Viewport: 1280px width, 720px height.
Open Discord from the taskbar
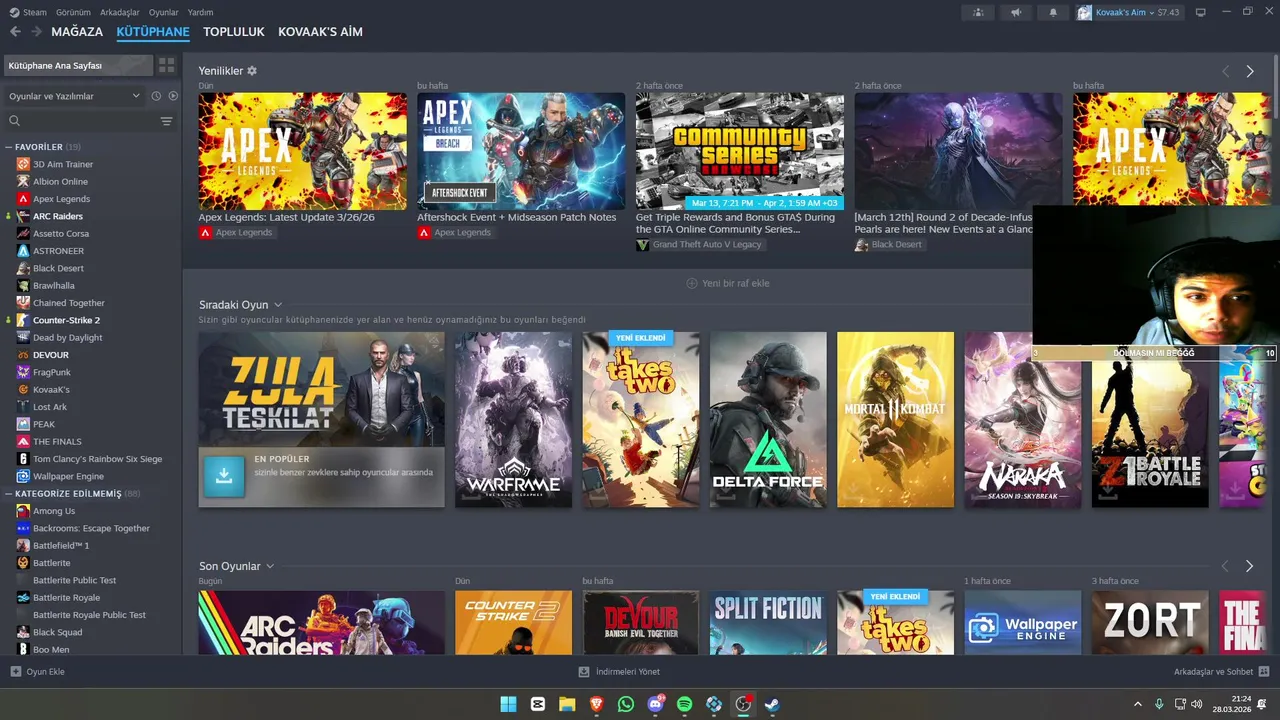point(655,704)
